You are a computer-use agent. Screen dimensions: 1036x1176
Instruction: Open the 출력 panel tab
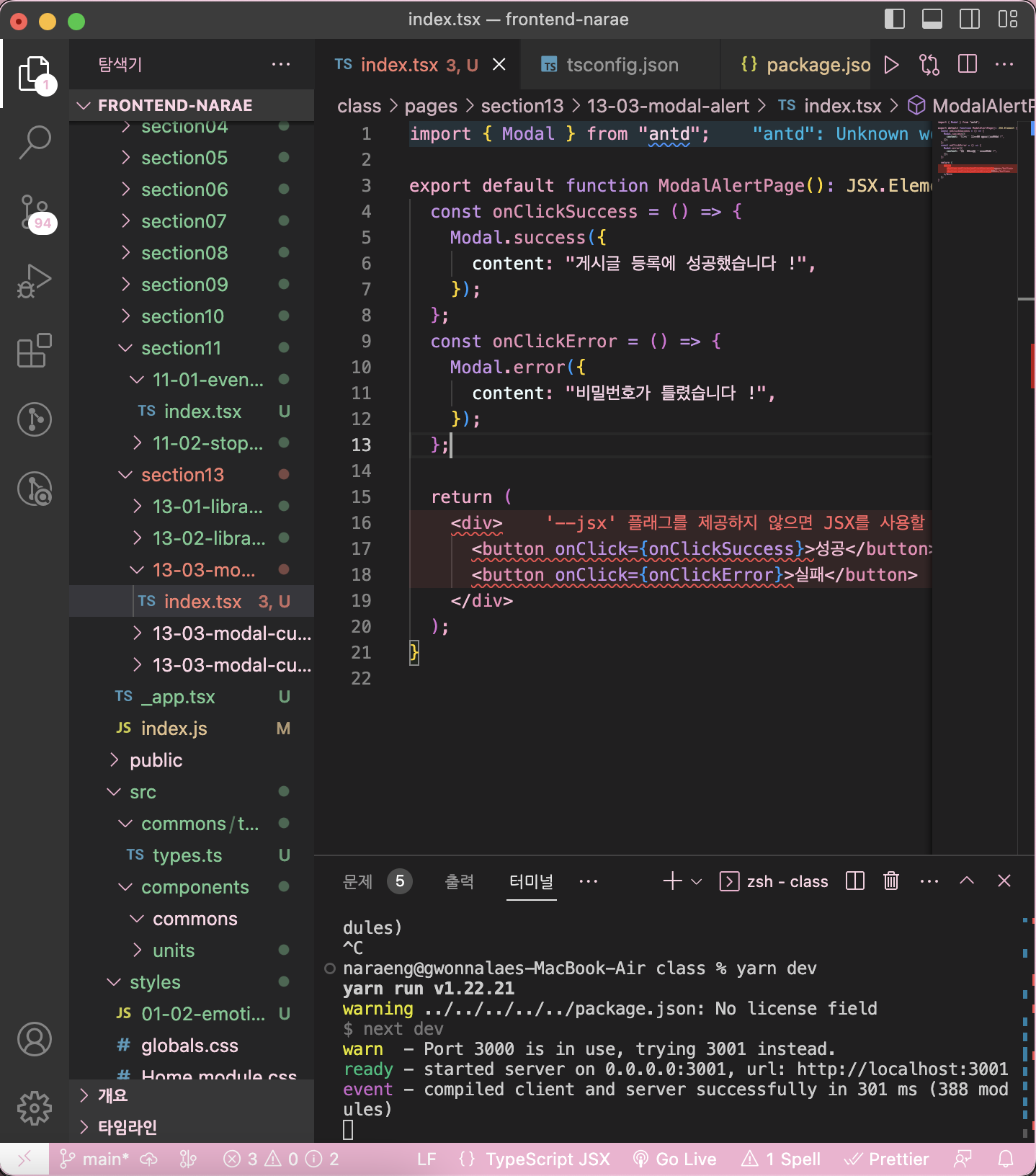tap(460, 881)
